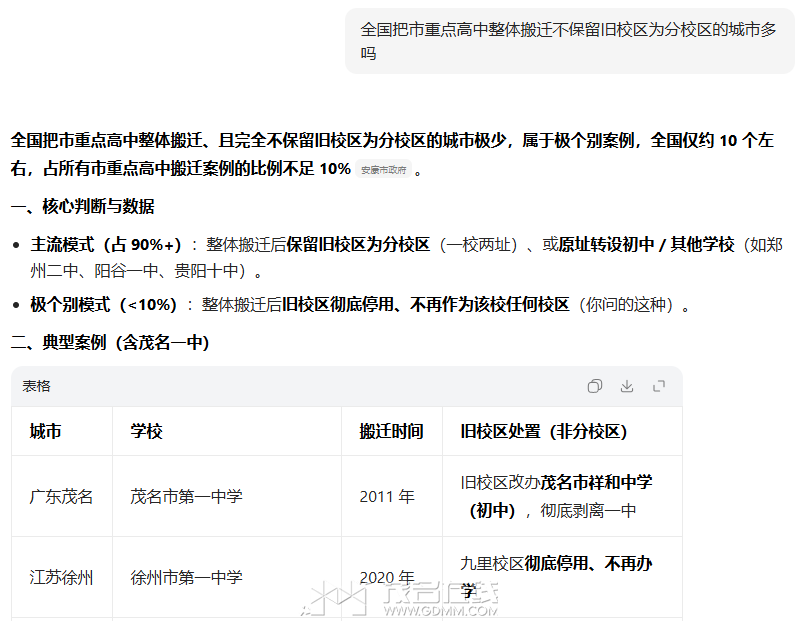Click the 二、典型案例 heading
The height and width of the screenshot is (621, 796).
(110, 343)
